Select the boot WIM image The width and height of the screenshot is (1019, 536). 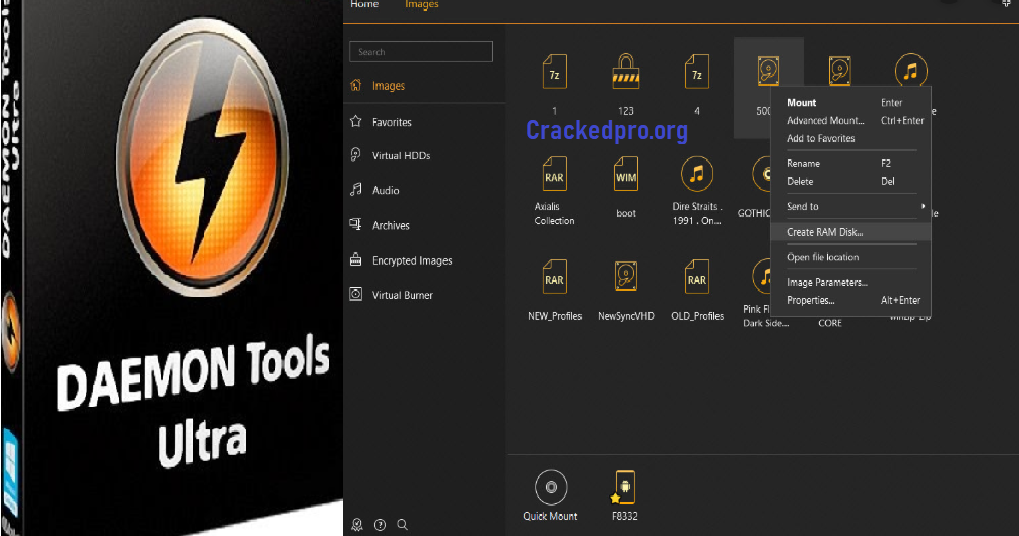coord(626,174)
